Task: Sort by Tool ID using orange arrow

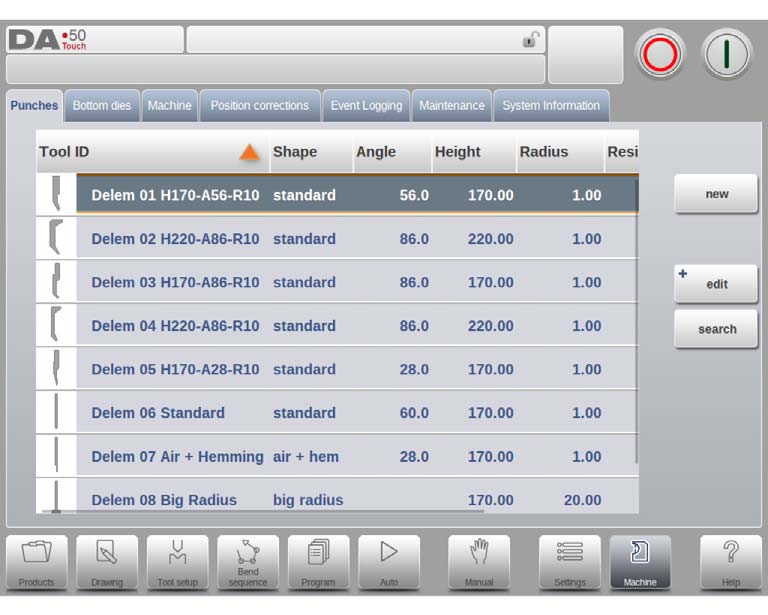Action: (249, 152)
